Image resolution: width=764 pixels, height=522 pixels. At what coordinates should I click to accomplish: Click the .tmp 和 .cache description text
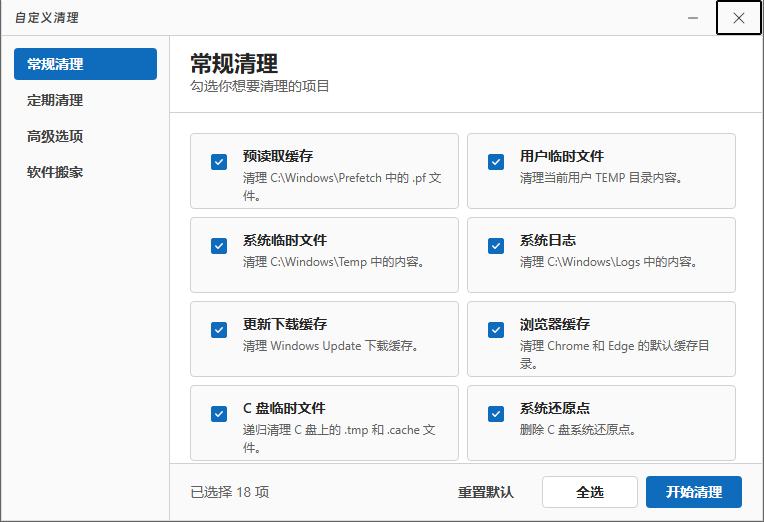tap(339, 438)
